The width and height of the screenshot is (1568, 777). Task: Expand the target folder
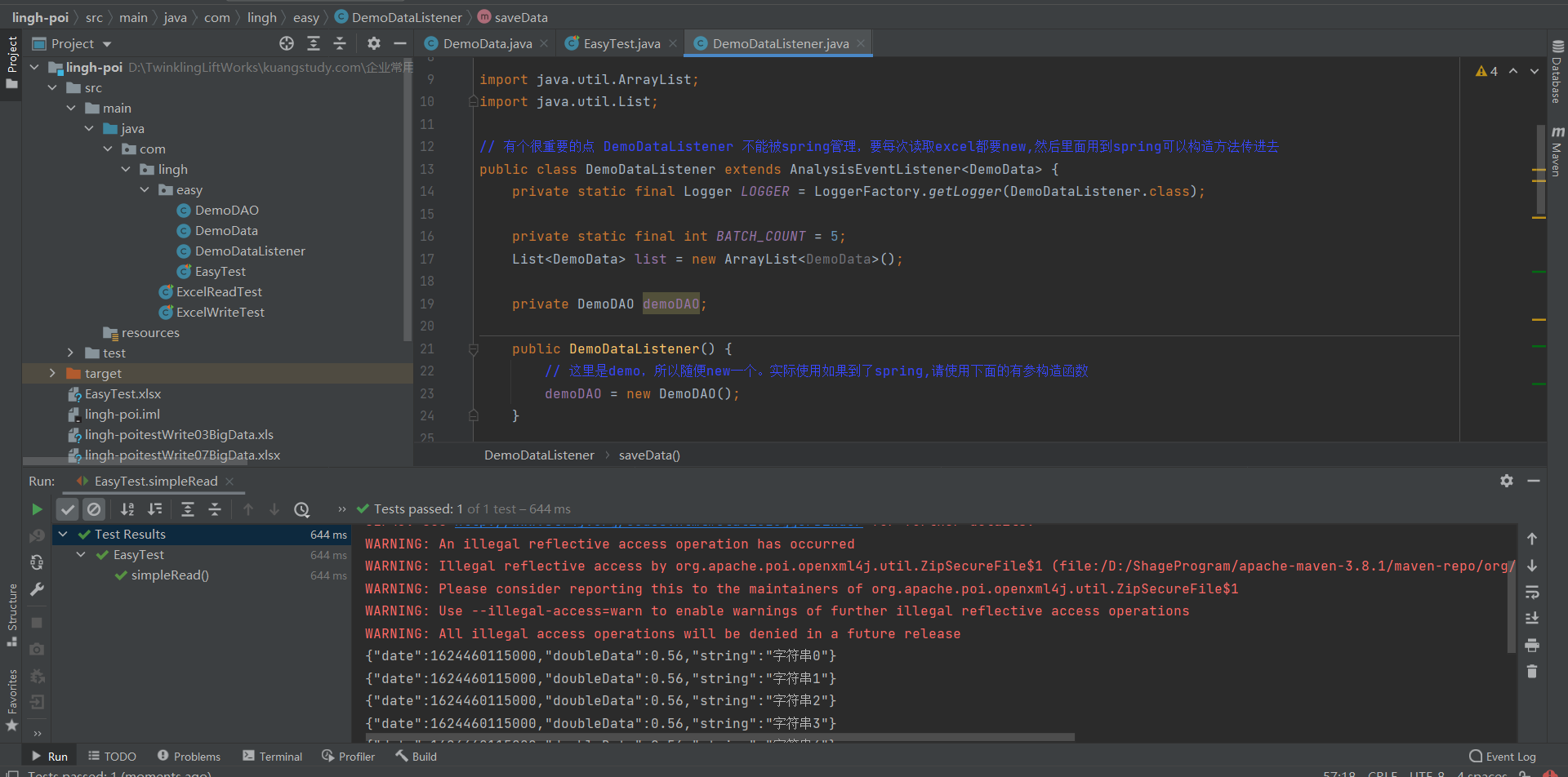53,373
